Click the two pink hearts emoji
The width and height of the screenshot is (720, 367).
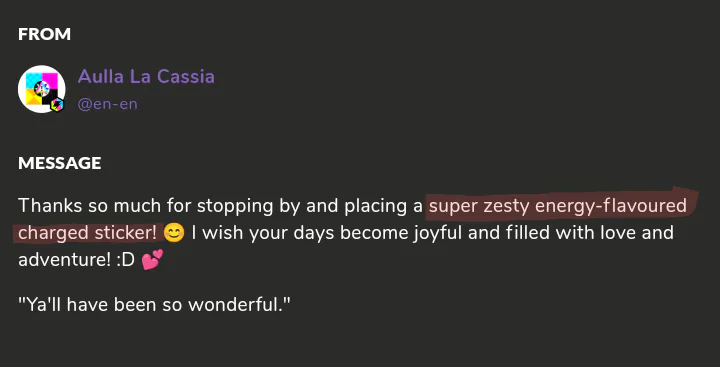coord(152,260)
